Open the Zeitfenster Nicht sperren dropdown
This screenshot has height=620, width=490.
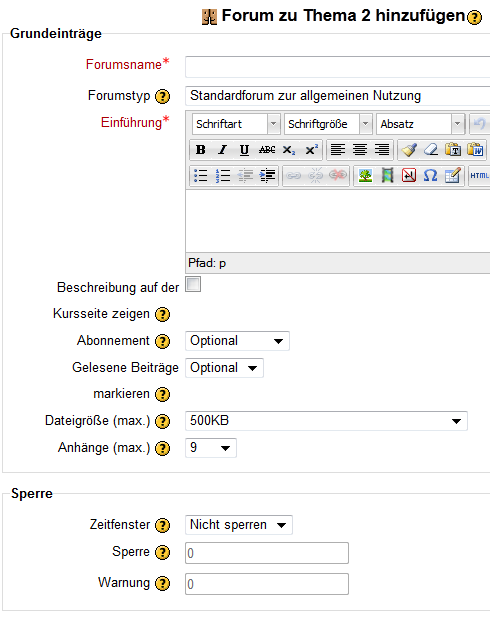tap(239, 525)
